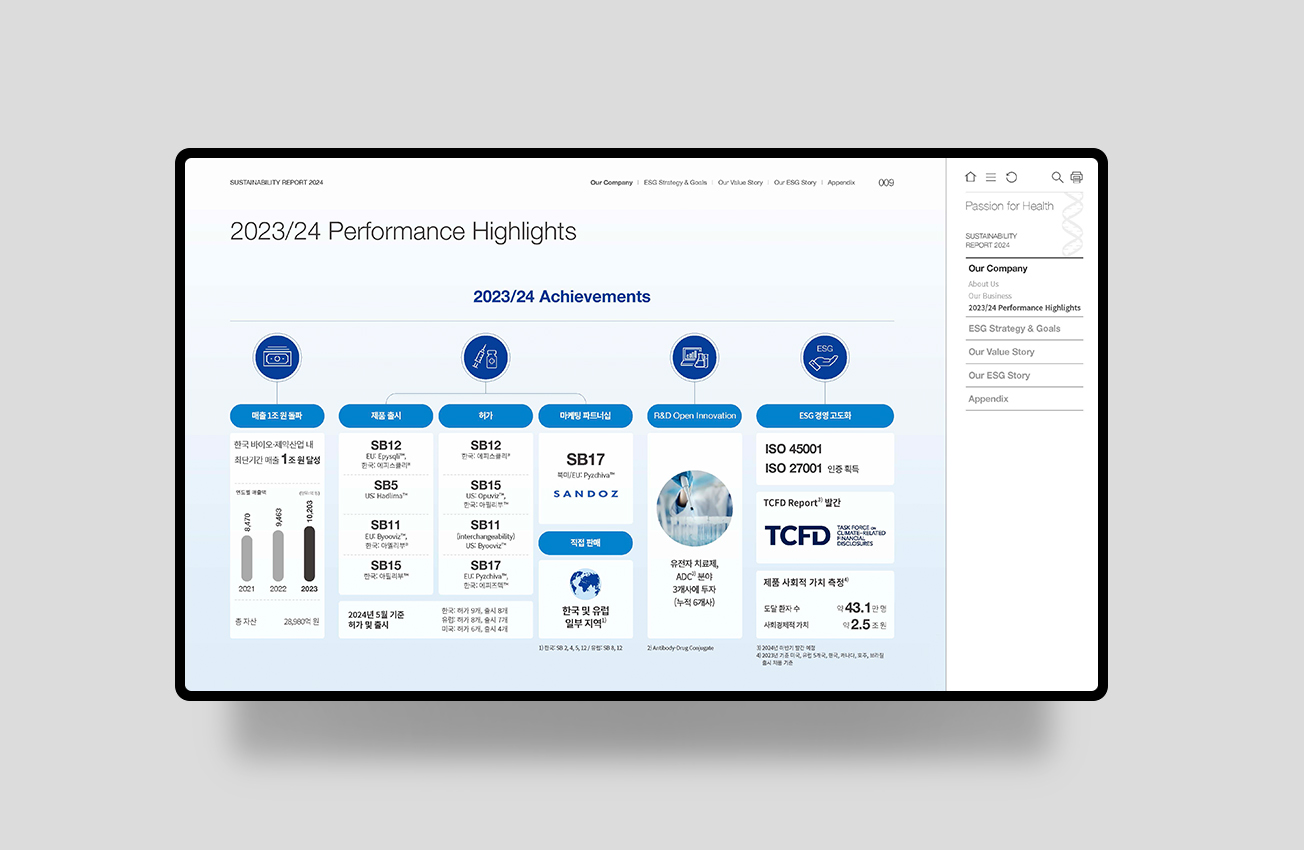The image size is (1304, 850).
Task: Open search with the magnifier icon
Action: (x=1057, y=177)
